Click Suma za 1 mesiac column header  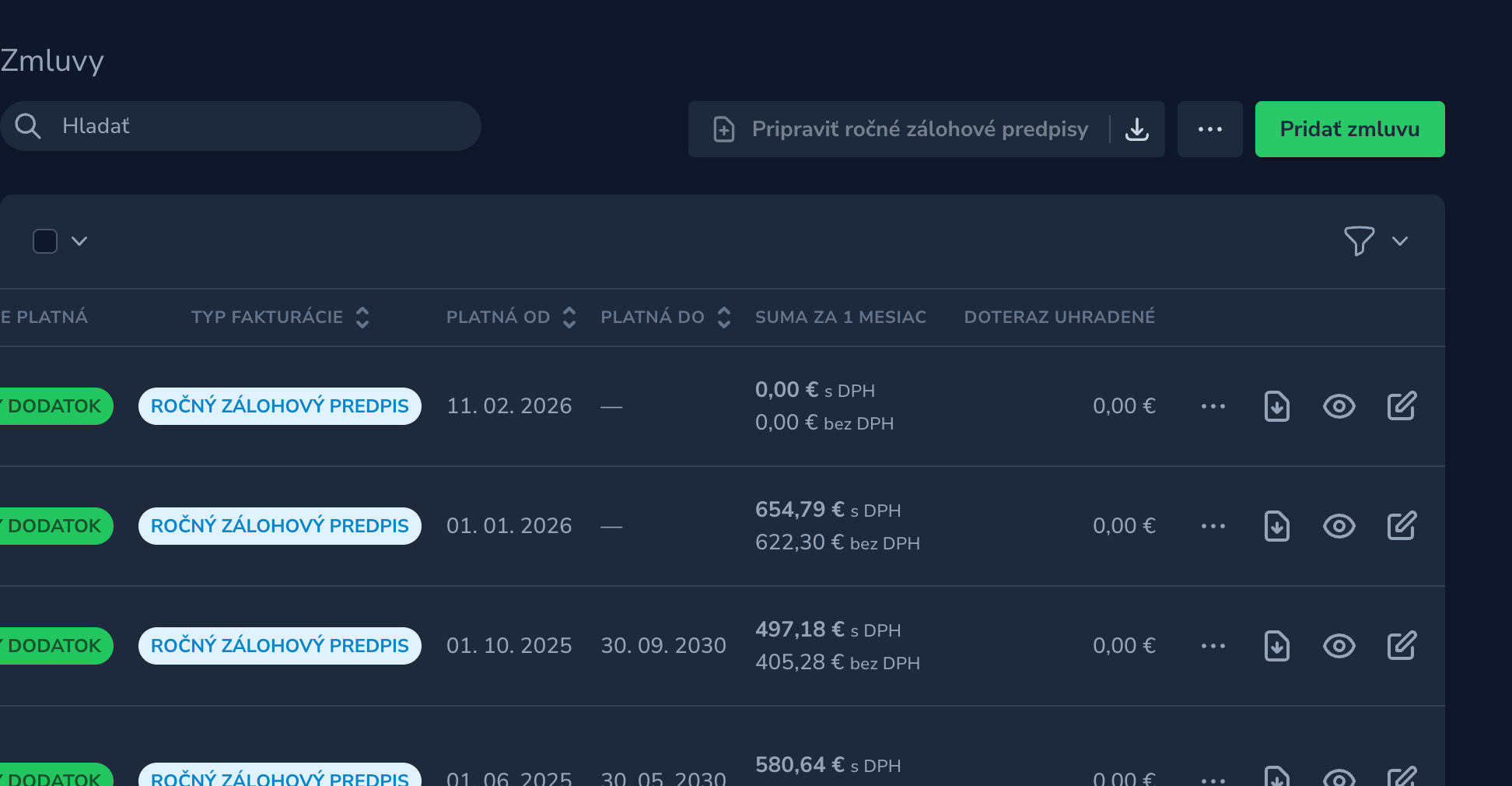pyautogui.click(x=841, y=318)
